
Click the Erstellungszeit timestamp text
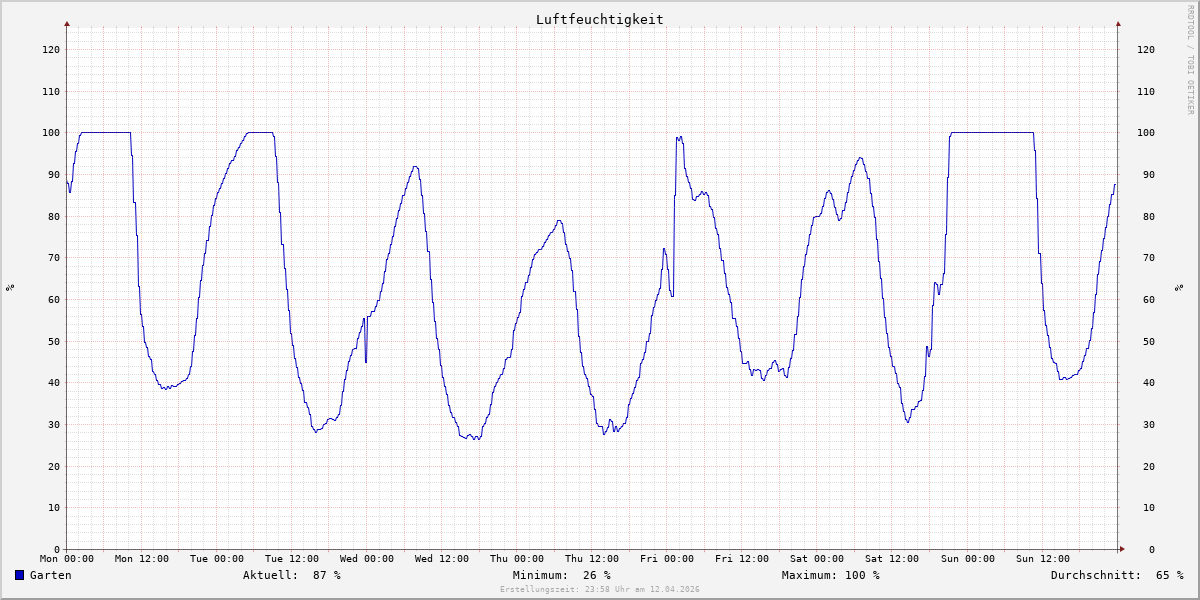click(599, 590)
